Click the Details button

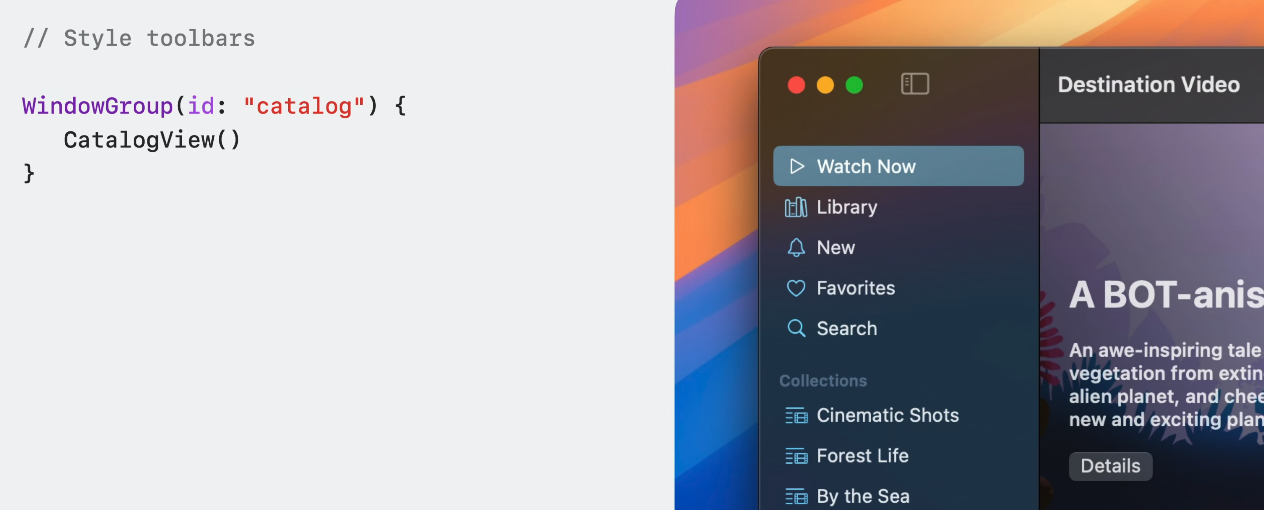coord(1111,466)
